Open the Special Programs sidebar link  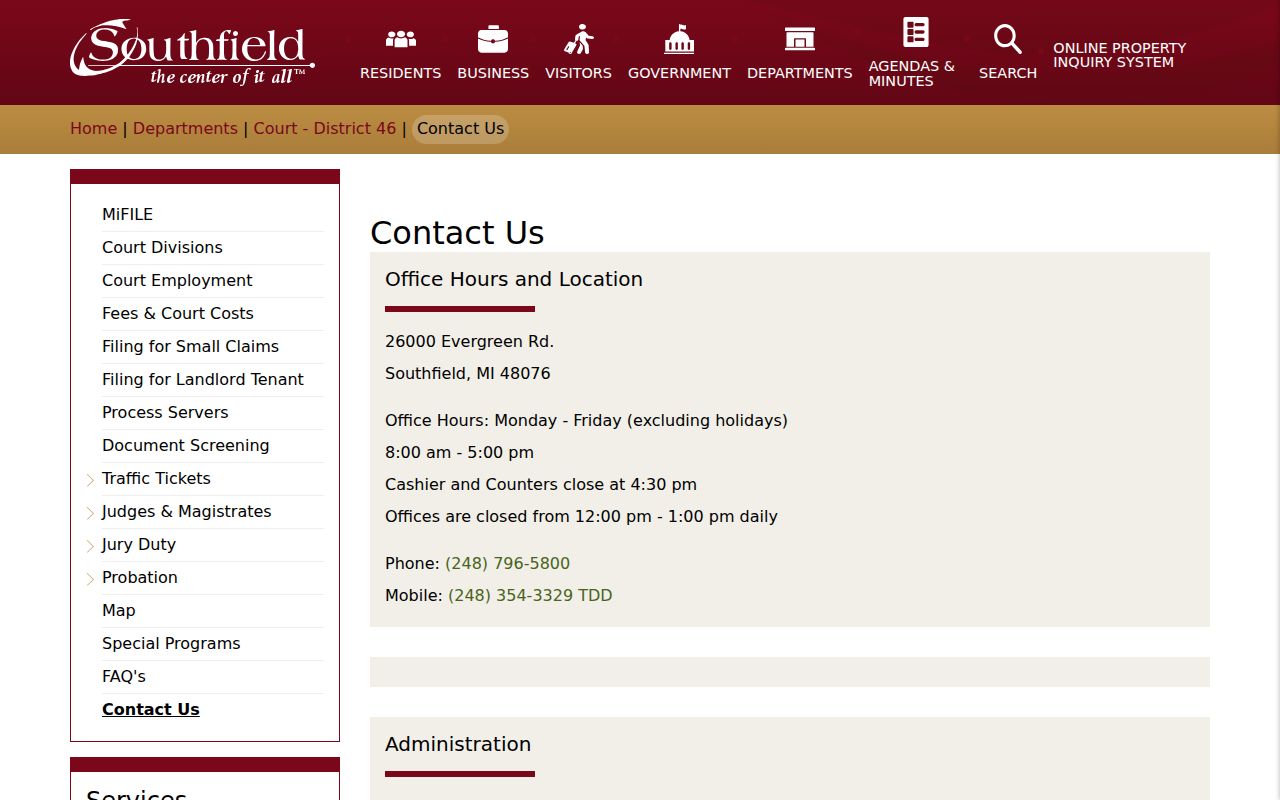(x=171, y=644)
